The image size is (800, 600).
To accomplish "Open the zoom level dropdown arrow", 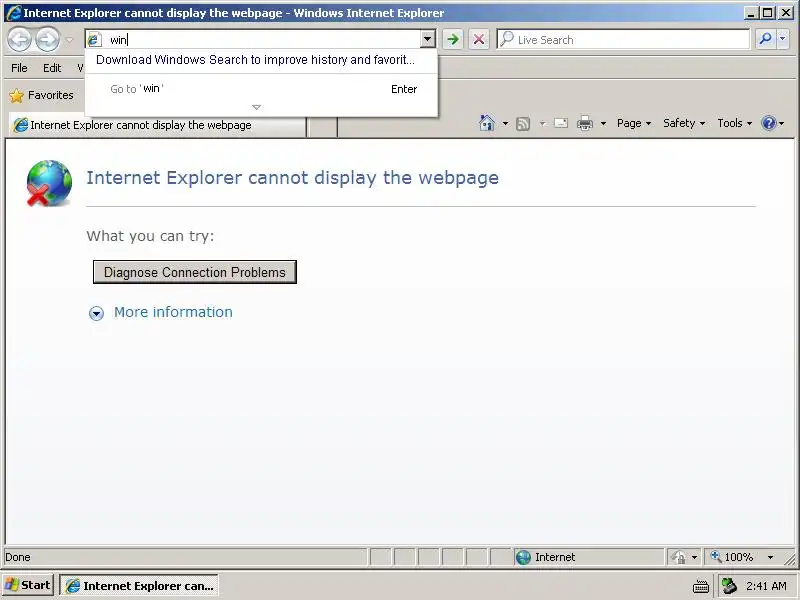I will [x=770, y=557].
